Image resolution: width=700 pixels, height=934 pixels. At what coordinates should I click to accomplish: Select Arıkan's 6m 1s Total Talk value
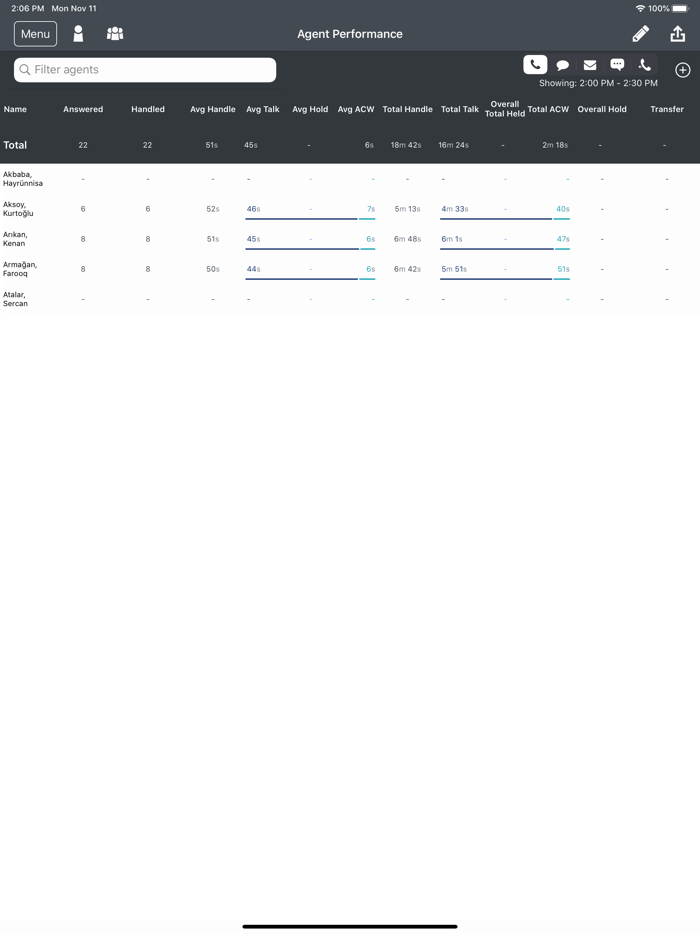point(452,239)
